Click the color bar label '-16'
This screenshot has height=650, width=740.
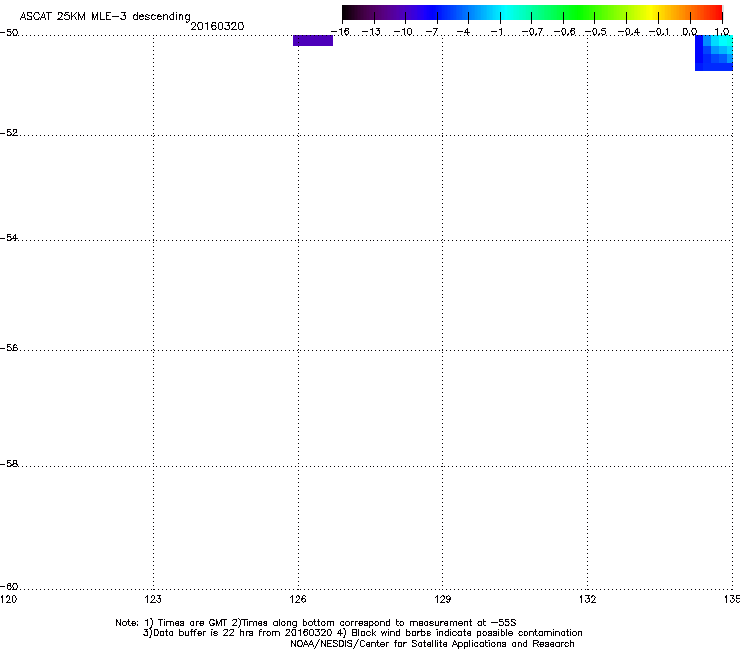click(340, 32)
